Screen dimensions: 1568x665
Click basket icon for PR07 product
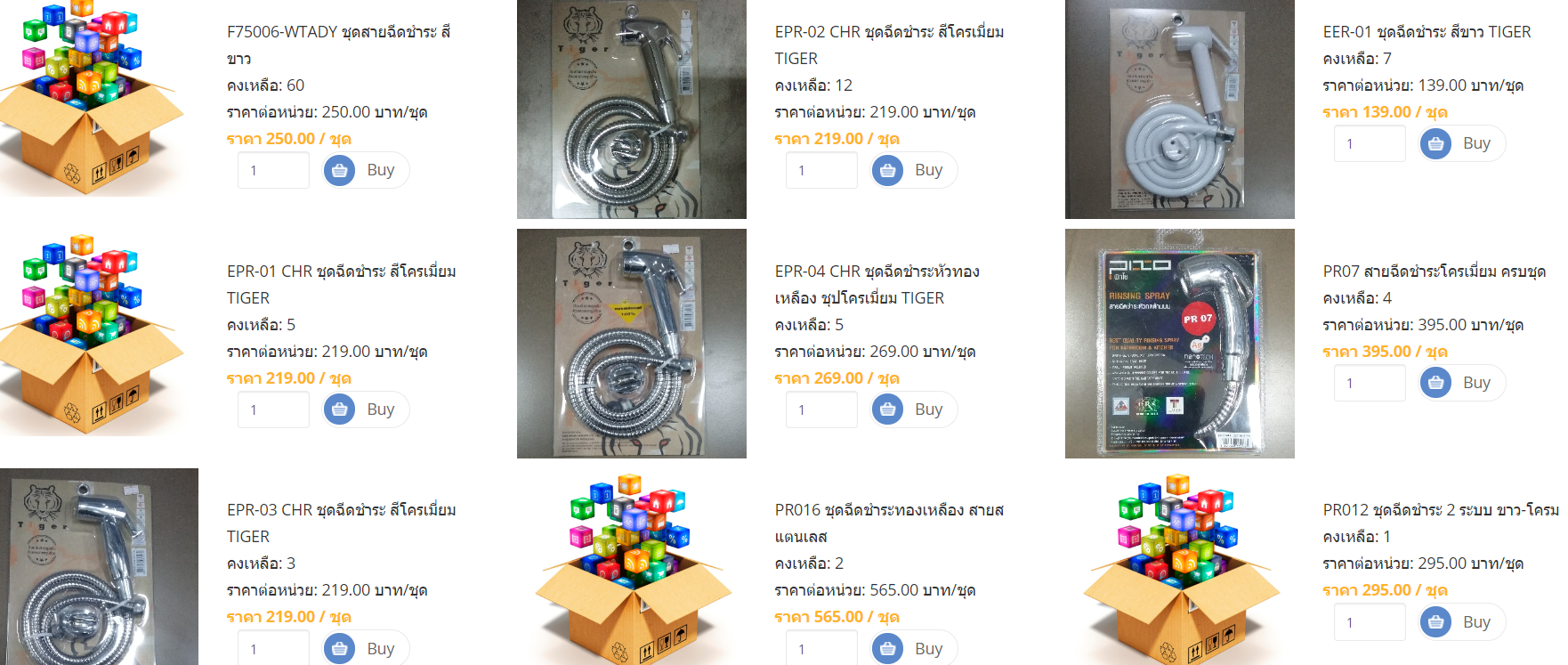[x=1435, y=383]
